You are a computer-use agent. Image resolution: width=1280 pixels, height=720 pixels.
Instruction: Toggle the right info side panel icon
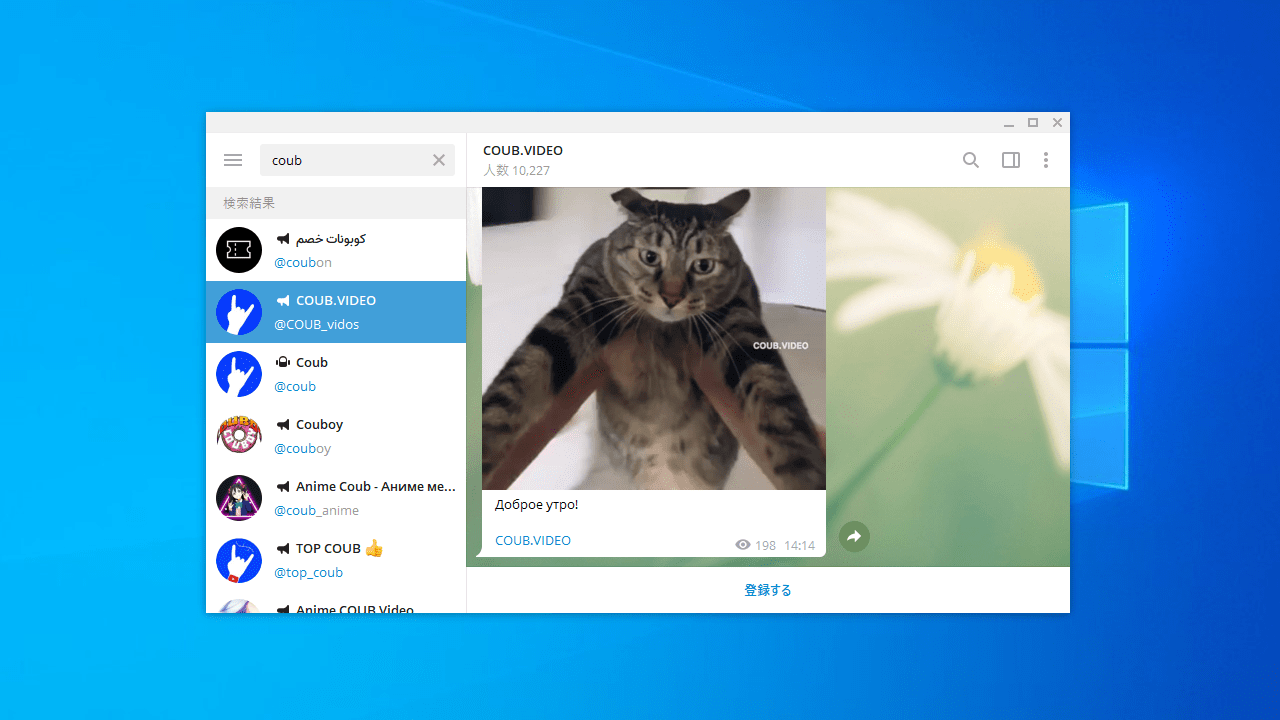(x=1011, y=160)
